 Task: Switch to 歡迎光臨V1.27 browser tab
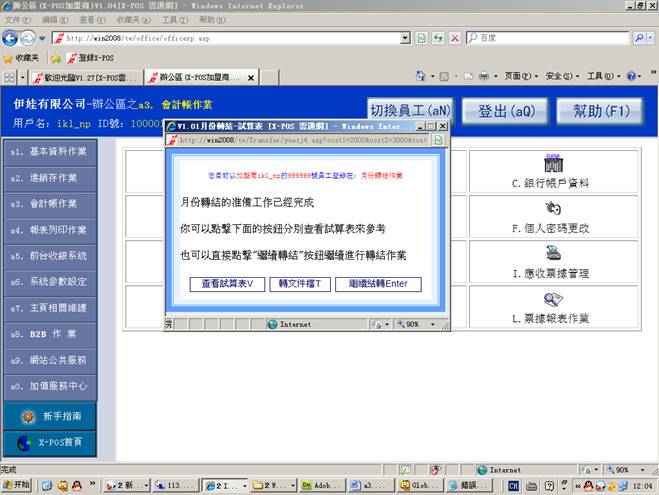pyautogui.click(x=82, y=77)
